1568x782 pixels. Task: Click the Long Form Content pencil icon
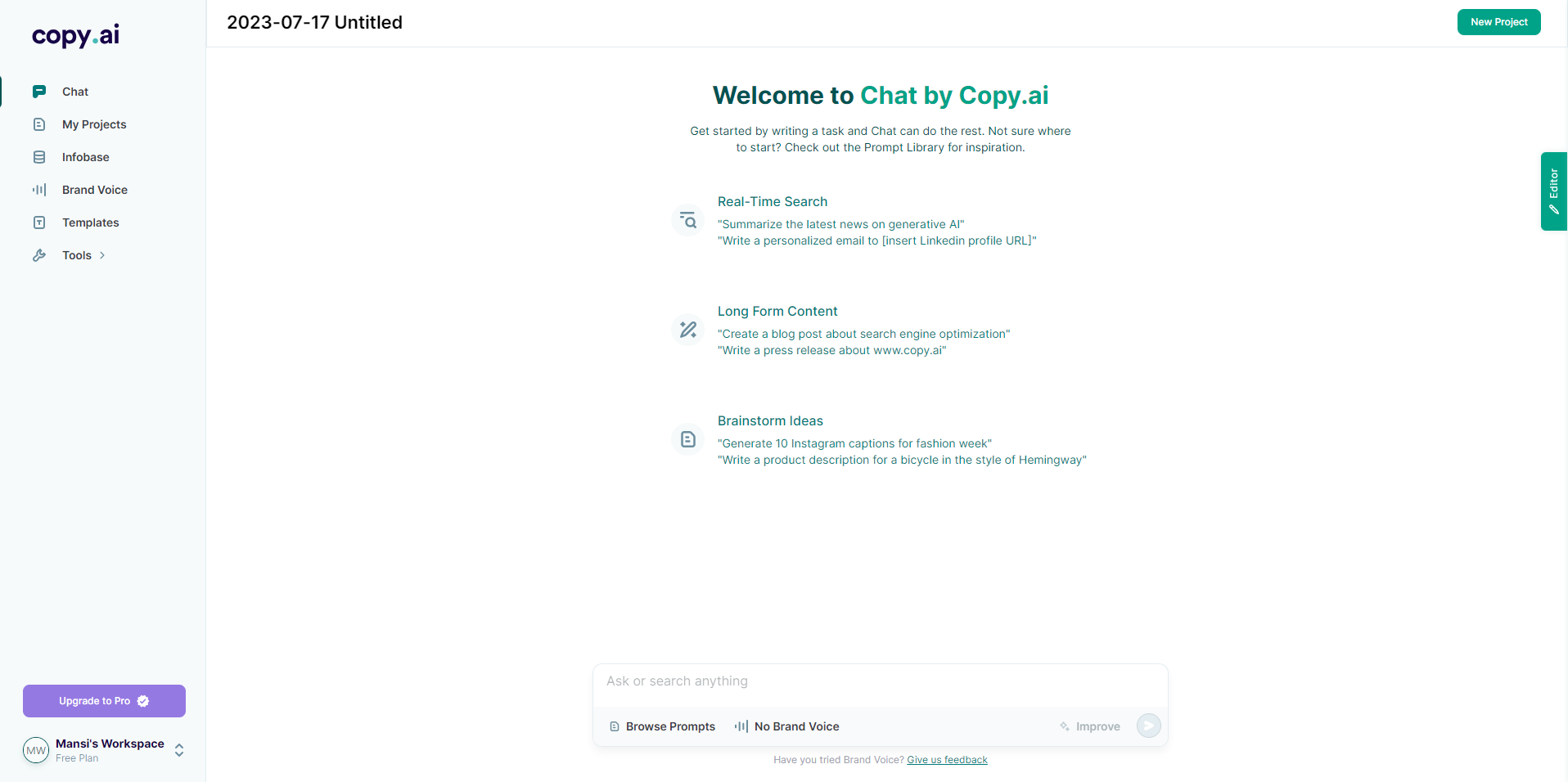tap(688, 330)
